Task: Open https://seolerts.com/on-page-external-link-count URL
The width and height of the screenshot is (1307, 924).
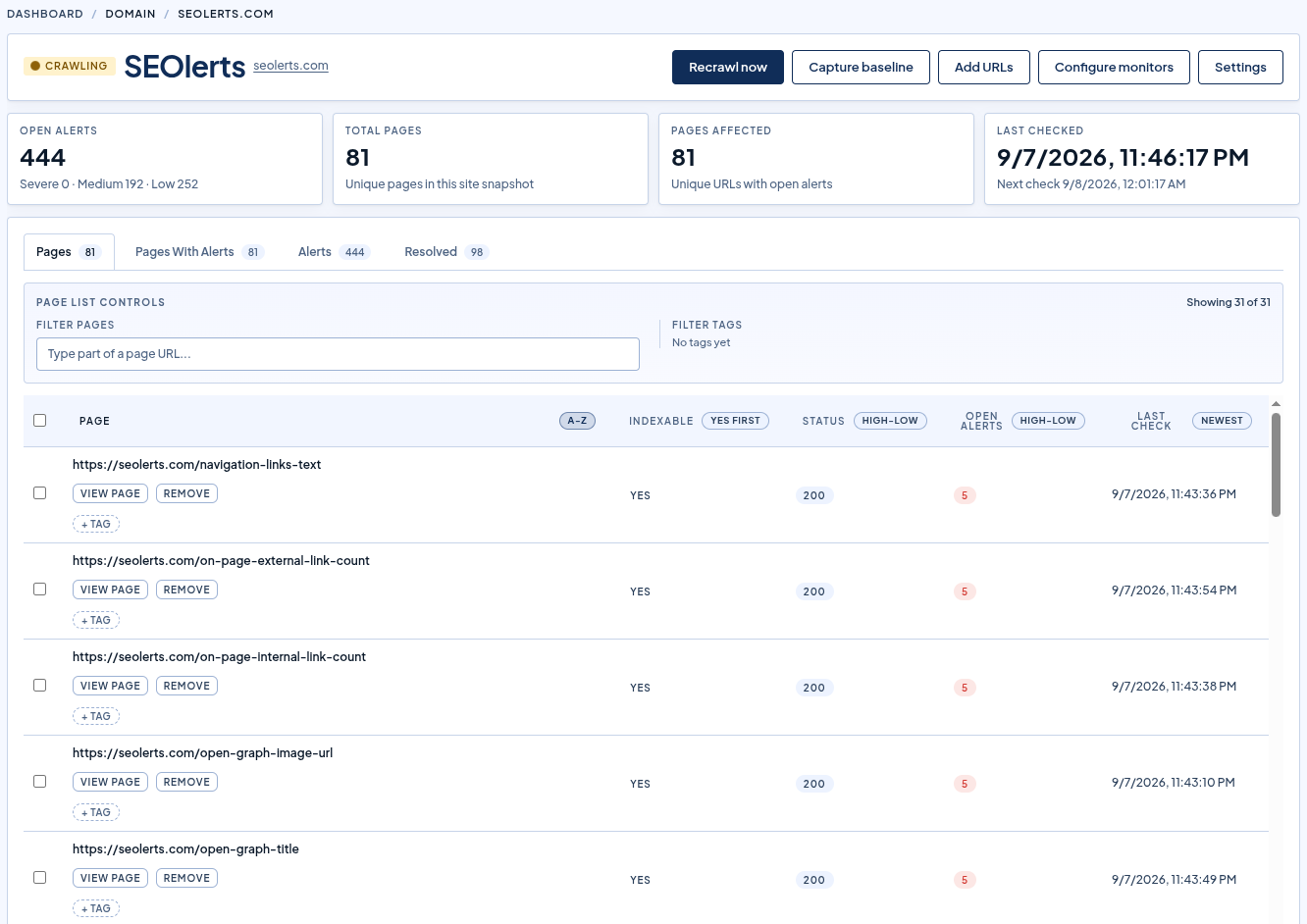Action: (221, 561)
